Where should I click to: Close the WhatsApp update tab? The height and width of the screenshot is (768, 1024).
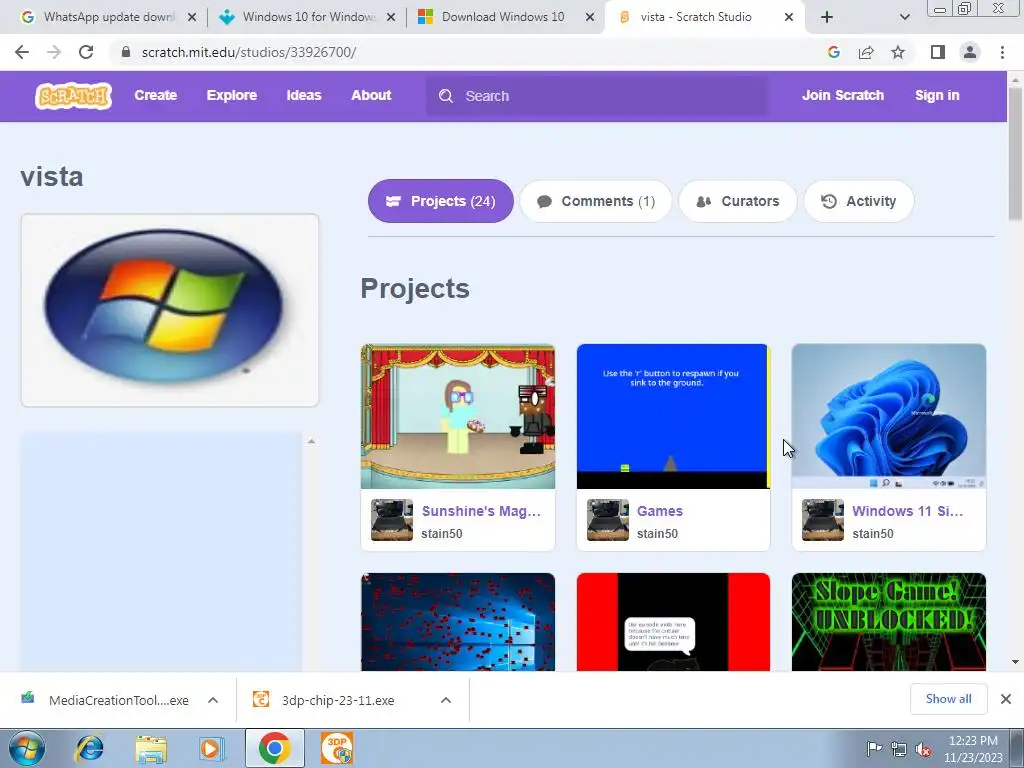(x=192, y=17)
